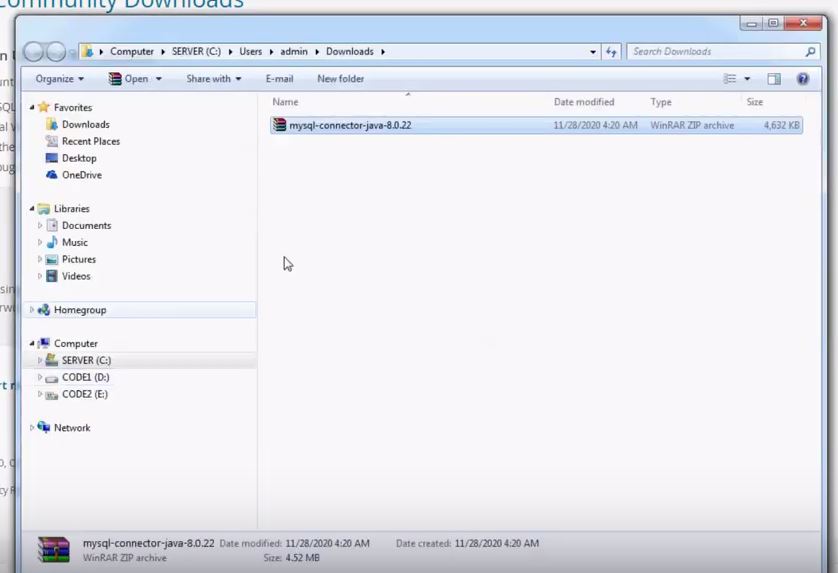Expand the Documents library arrow

coord(40,226)
